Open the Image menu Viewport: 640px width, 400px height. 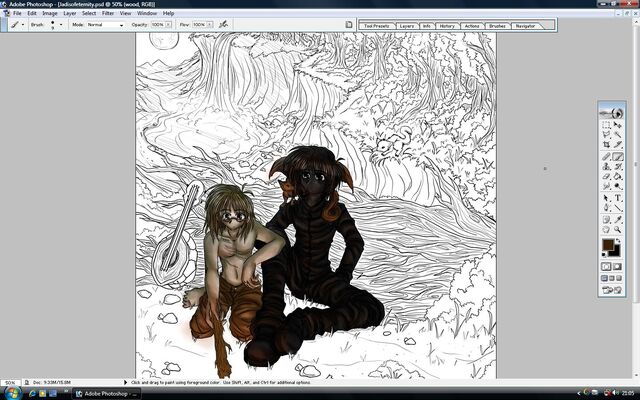click(50, 13)
